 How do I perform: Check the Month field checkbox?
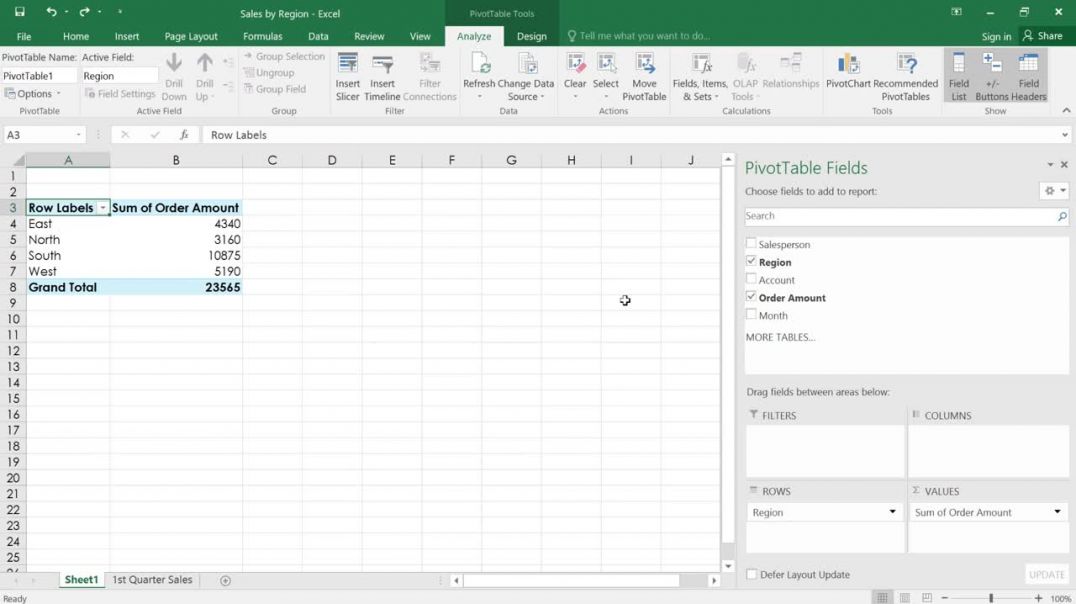pos(751,314)
